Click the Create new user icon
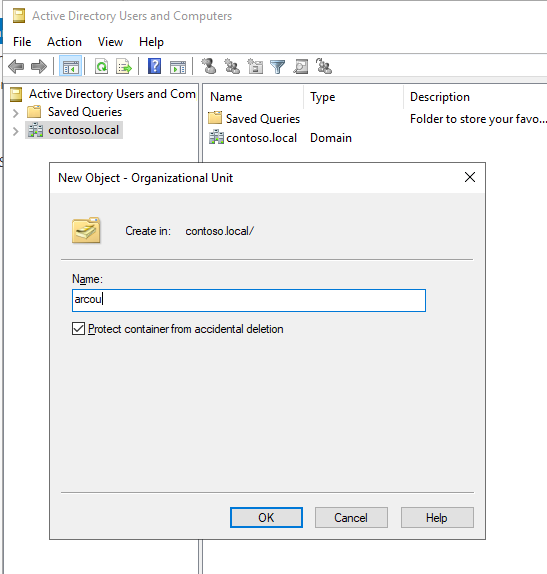Screen dimensions: 547x574 point(209,67)
